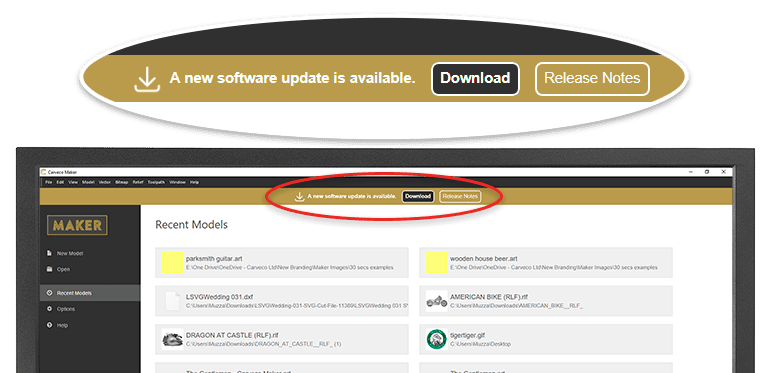This screenshot has height=373, width=772.
Task: Open the File menu
Action: click(49, 182)
